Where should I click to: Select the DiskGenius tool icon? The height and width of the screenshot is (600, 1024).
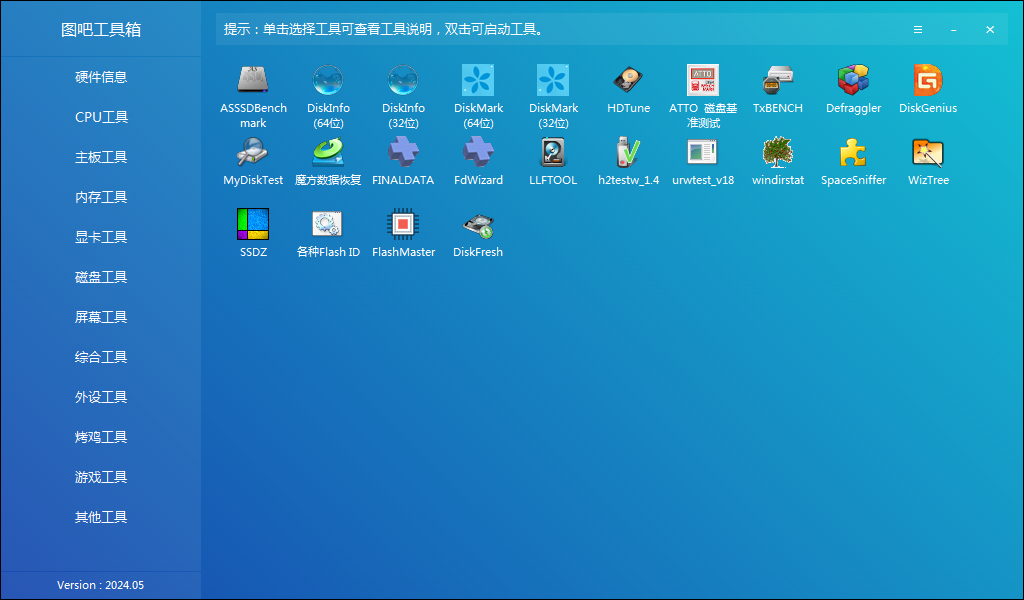pos(928,80)
